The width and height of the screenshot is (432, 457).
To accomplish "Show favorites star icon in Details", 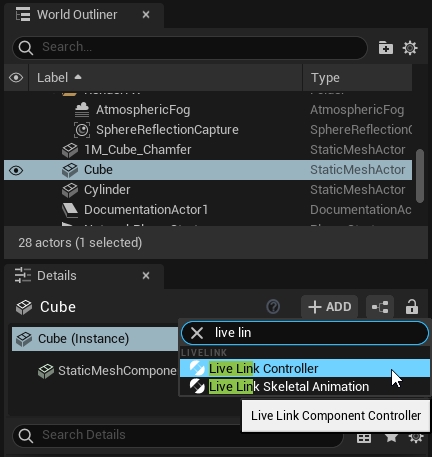I will (x=391, y=438).
